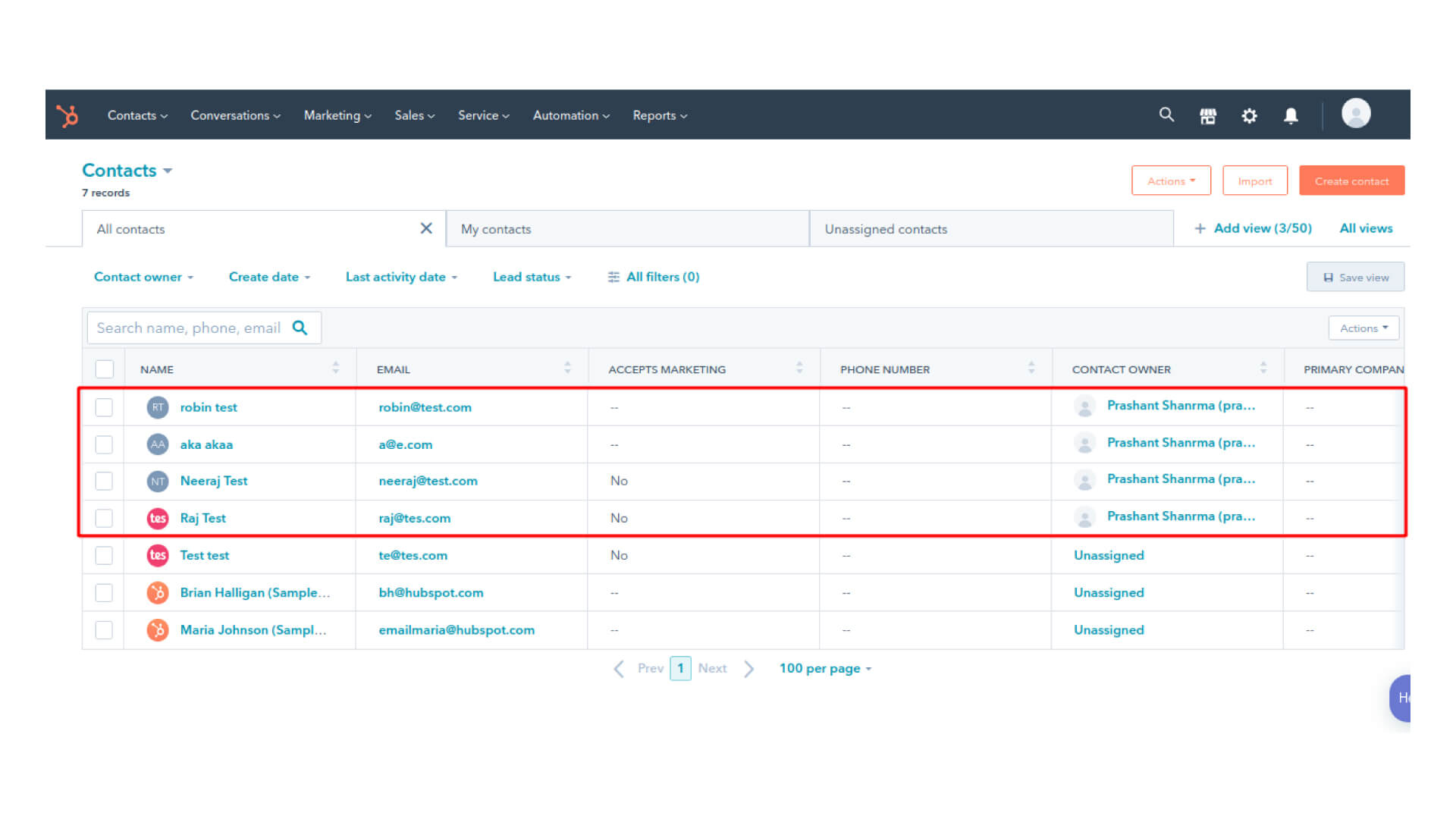Open the settings gear icon
The image size is (1456, 819).
(1249, 116)
